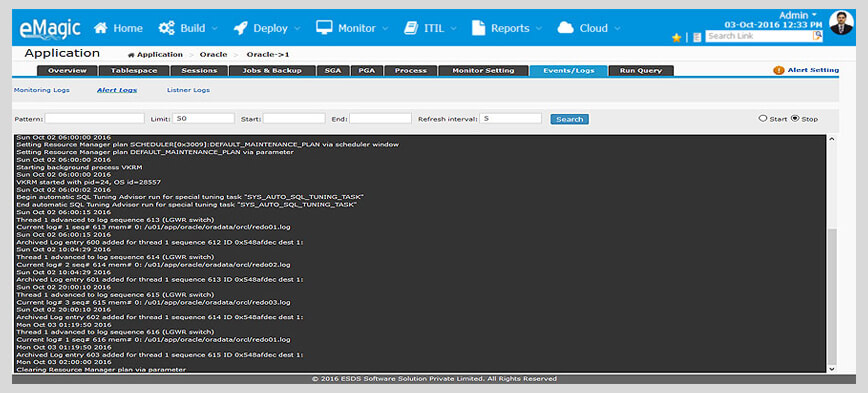The width and height of the screenshot is (868, 393).
Task: Expand the Build menu chevron
Action: tap(214, 29)
